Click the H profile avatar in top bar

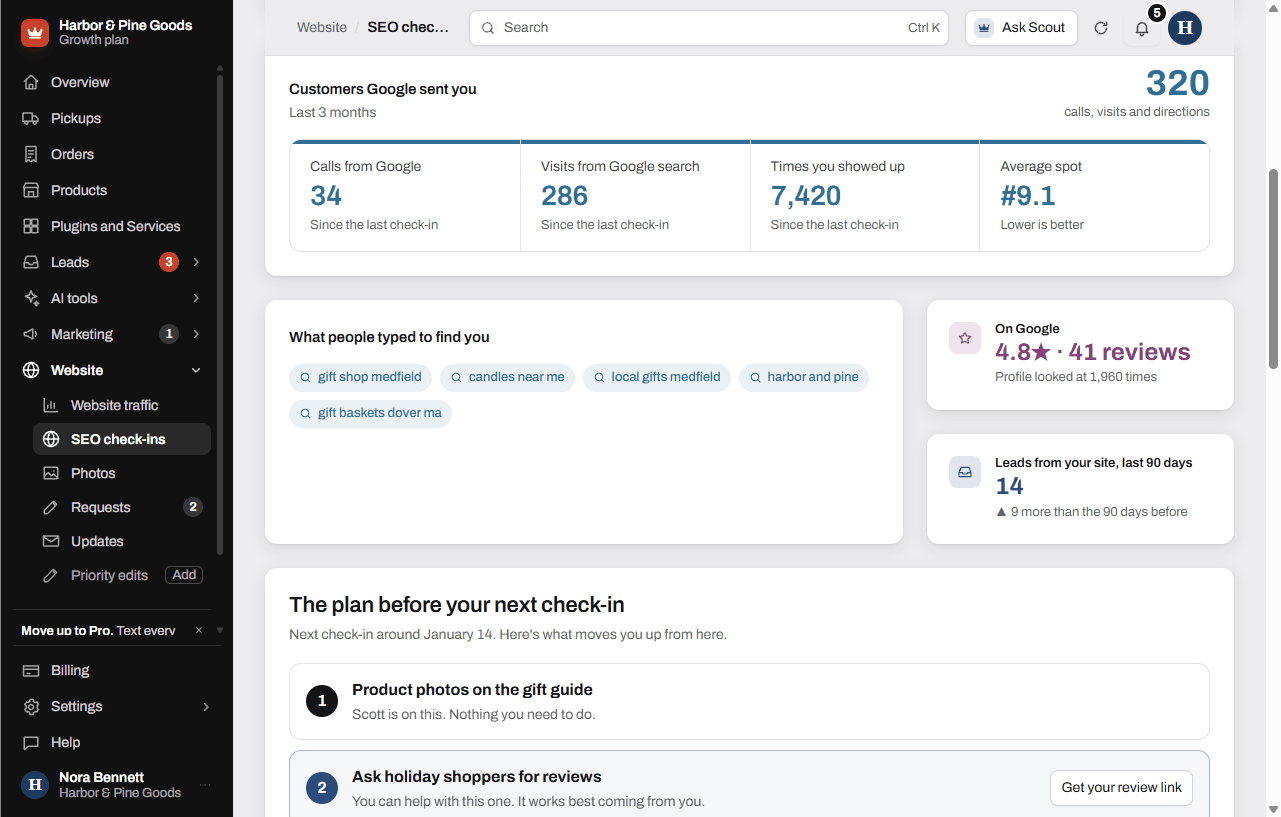pyautogui.click(x=1185, y=28)
